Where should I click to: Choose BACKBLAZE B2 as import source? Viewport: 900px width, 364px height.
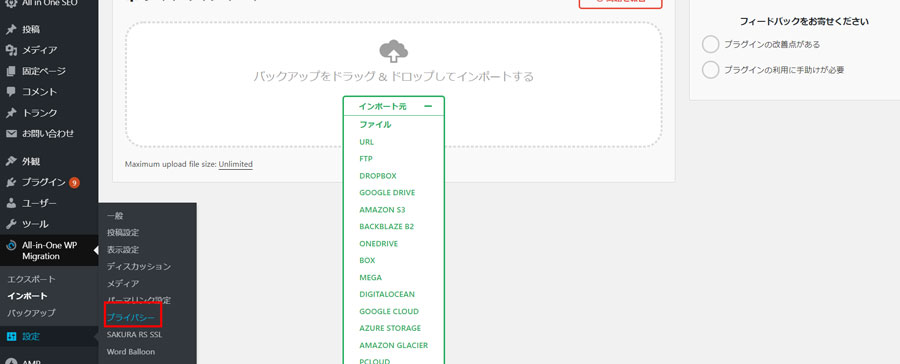[x=387, y=226]
